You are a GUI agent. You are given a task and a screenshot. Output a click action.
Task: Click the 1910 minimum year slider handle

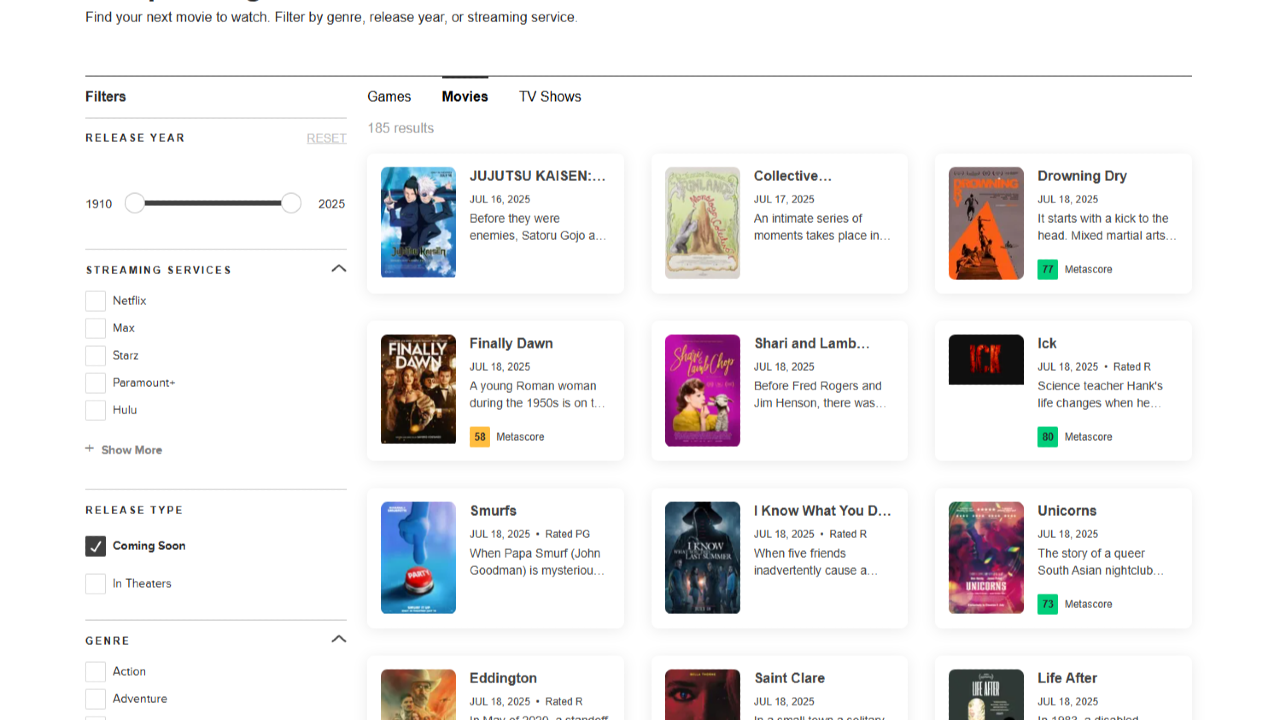pos(135,204)
